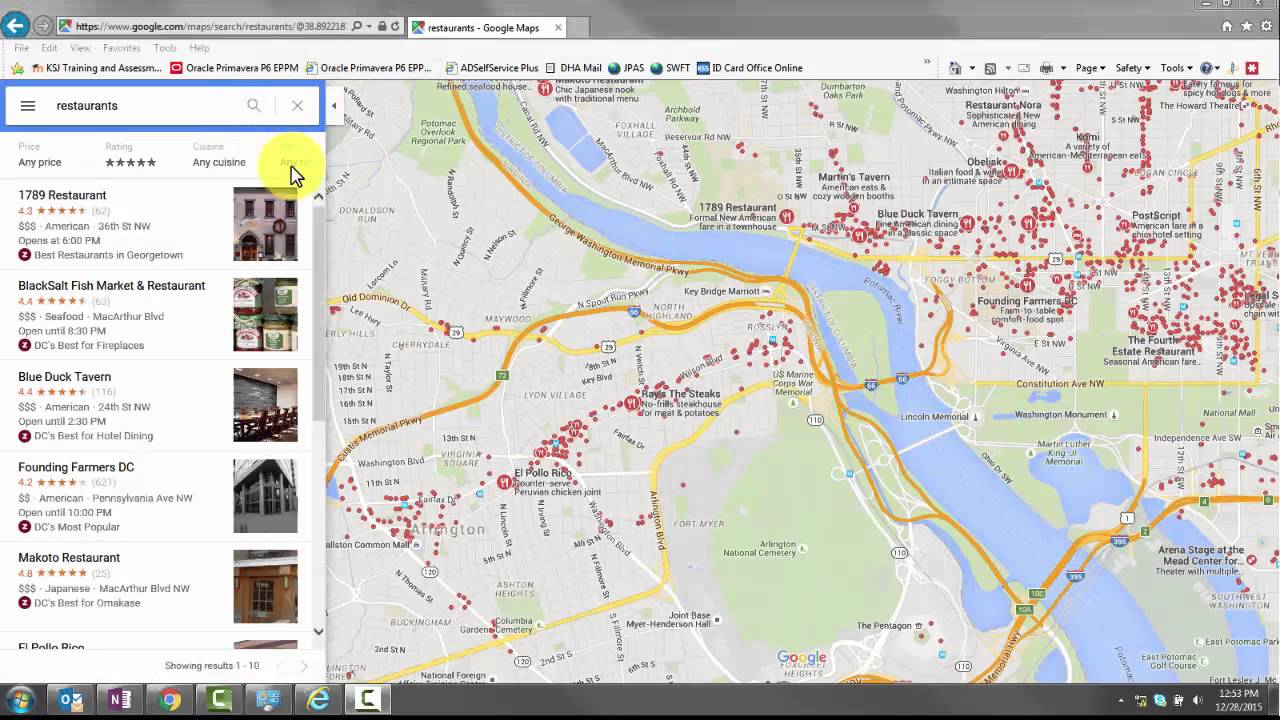Open the DHA Mail favorite
This screenshot has height=720, width=1280.
(573, 68)
